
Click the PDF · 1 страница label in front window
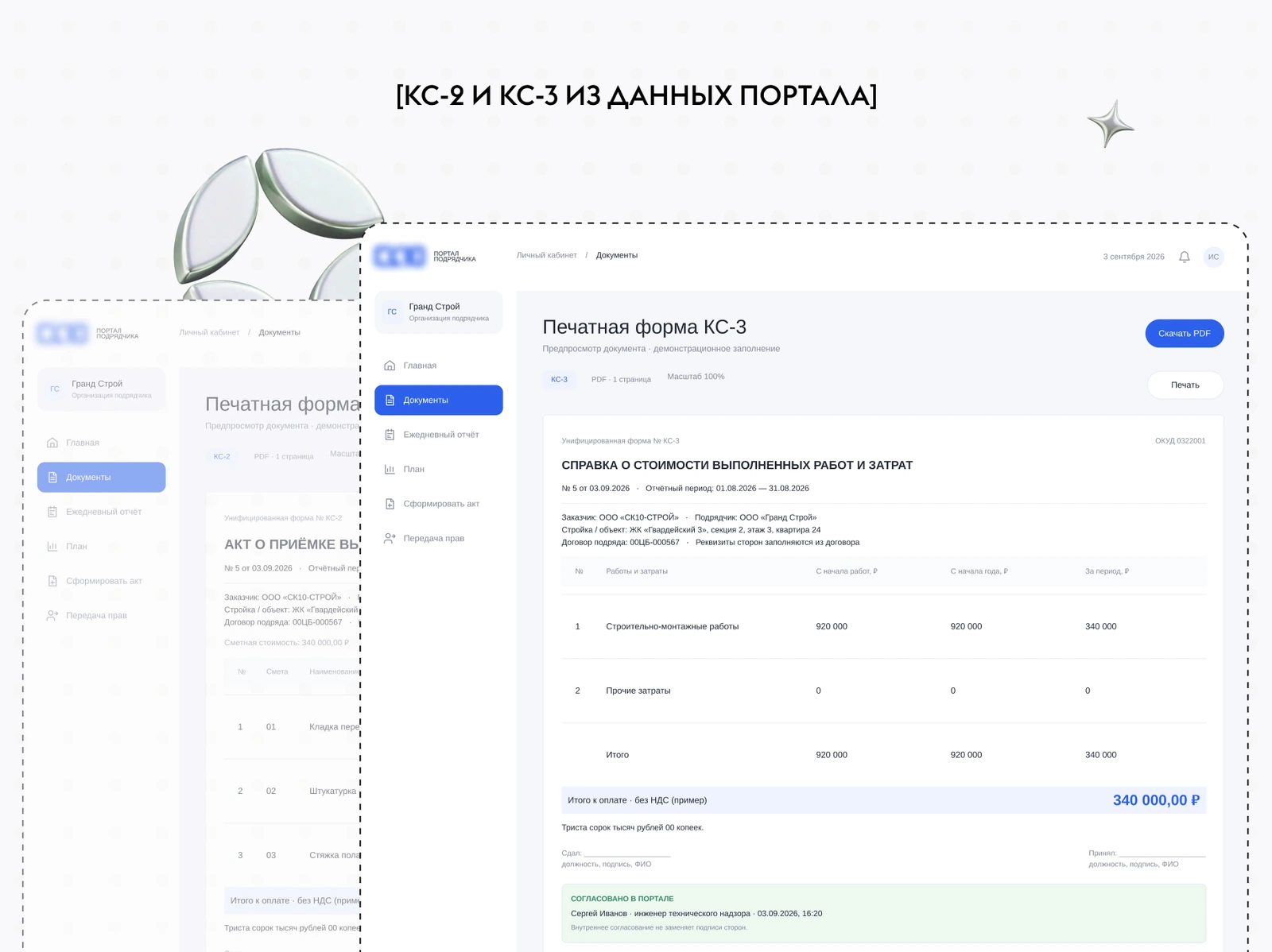621,379
